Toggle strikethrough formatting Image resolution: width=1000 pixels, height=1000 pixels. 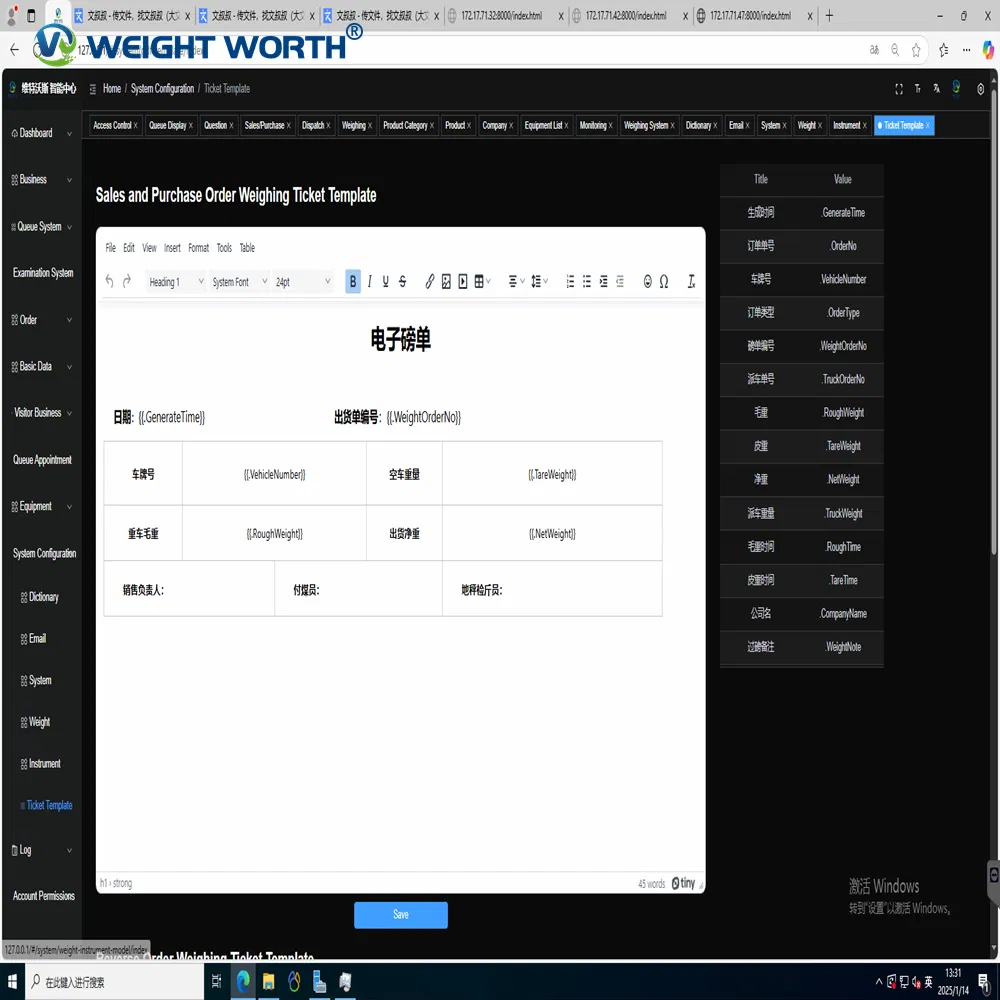click(402, 281)
